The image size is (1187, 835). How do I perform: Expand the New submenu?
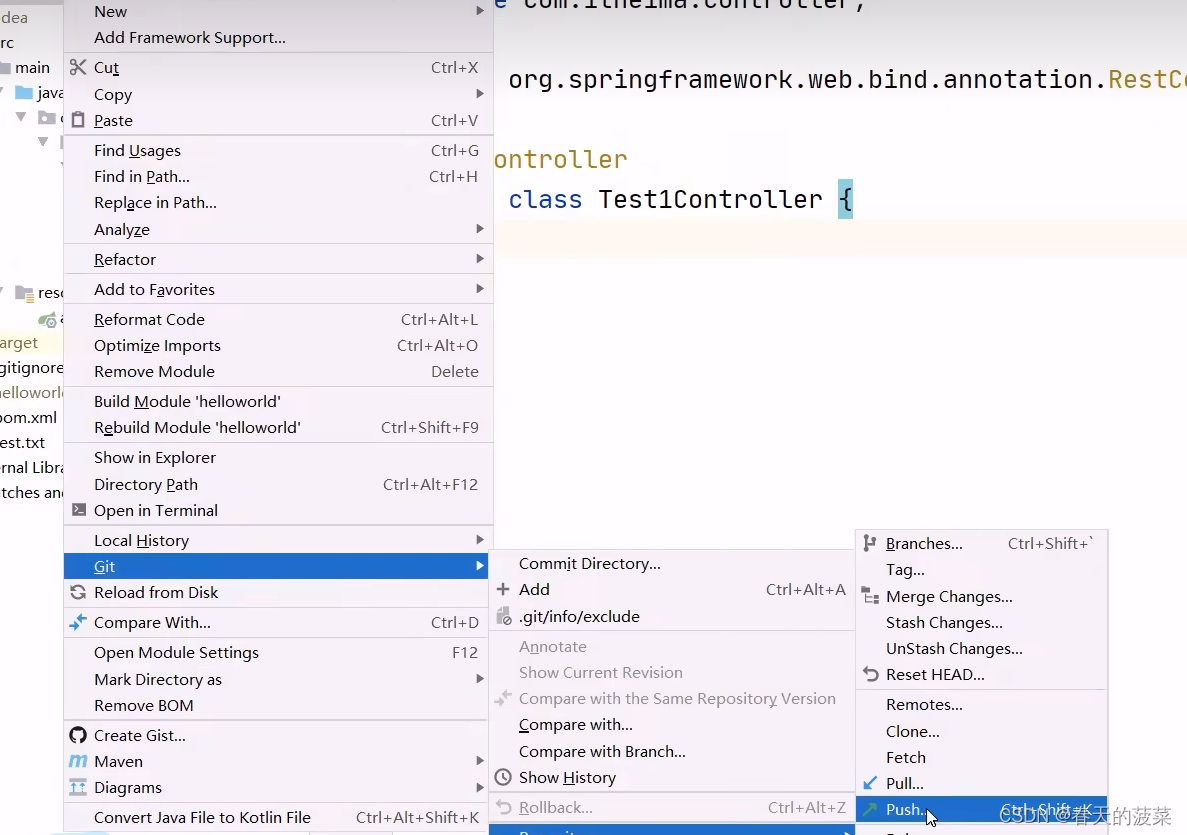pyautogui.click(x=480, y=11)
